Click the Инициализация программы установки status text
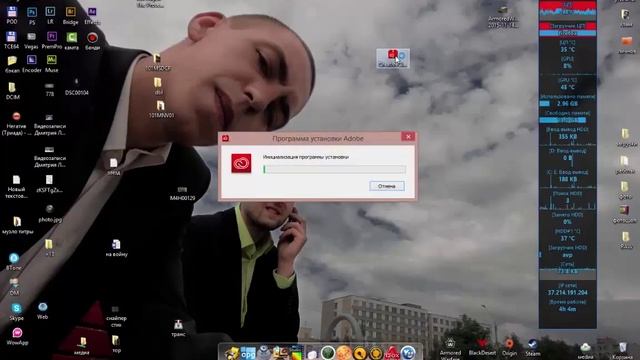 (306, 157)
